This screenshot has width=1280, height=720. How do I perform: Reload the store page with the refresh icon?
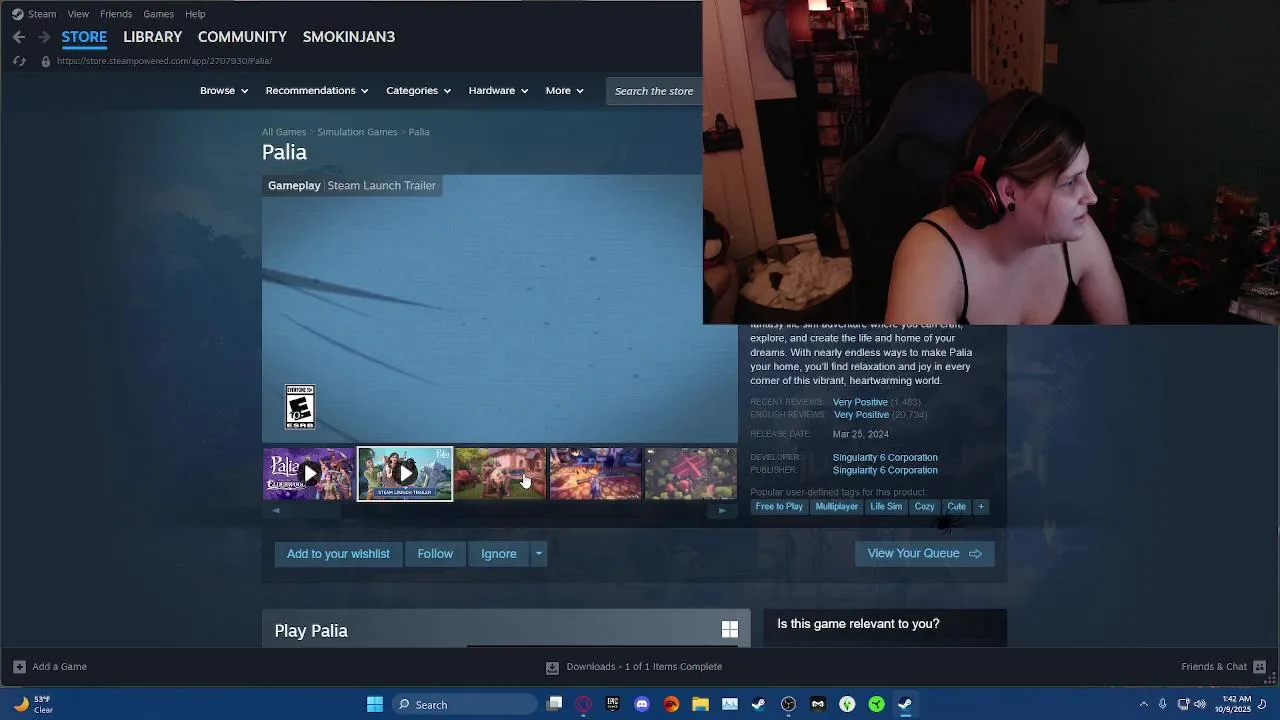click(19, 61)
